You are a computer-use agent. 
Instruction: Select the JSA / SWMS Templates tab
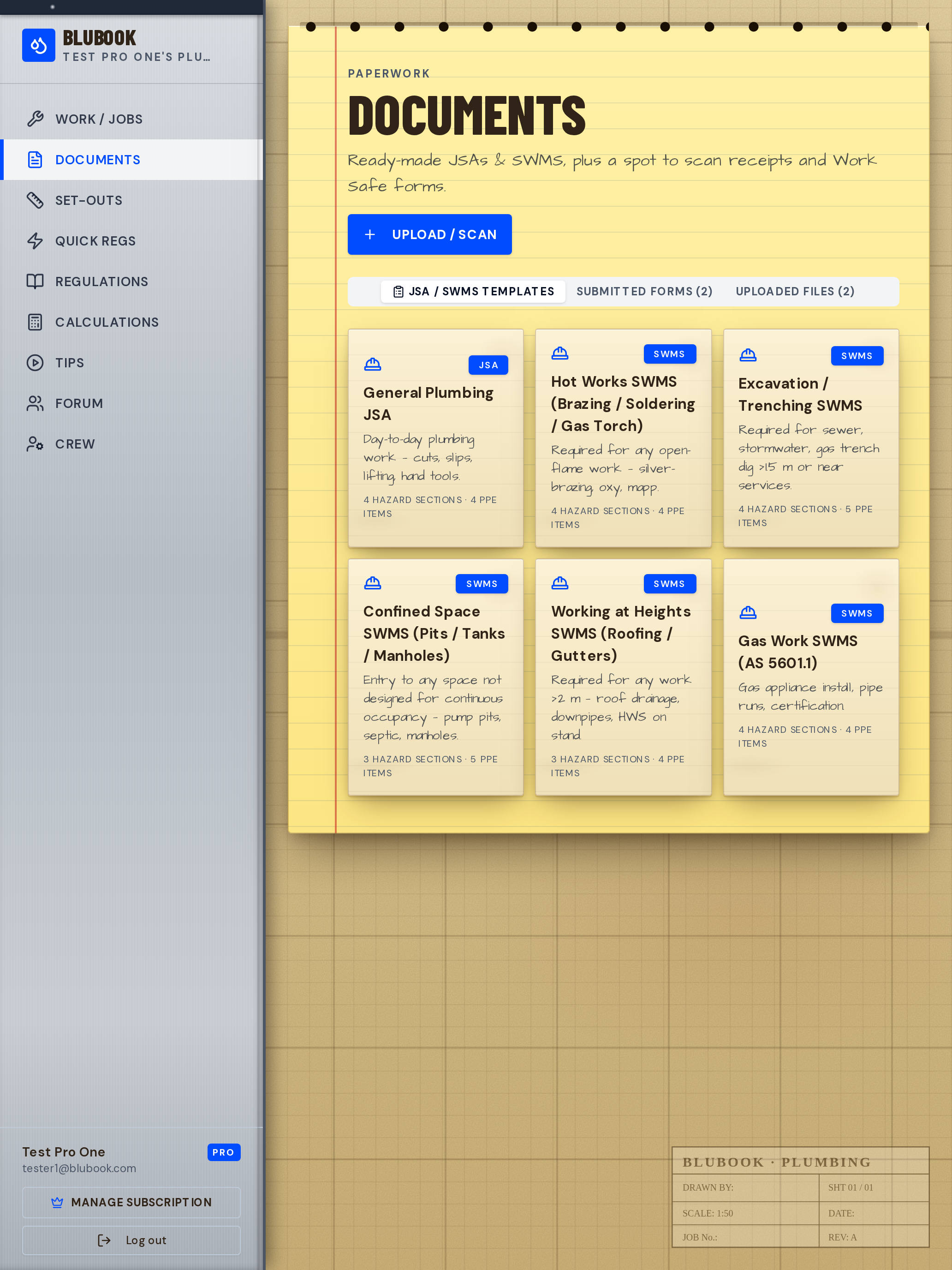473,292
